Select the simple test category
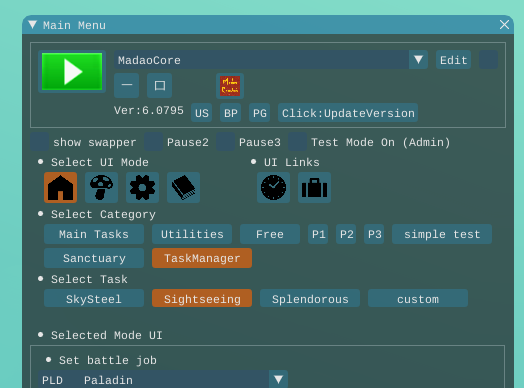The width and height of the screenshot is (524, 388). pos(442,234)
